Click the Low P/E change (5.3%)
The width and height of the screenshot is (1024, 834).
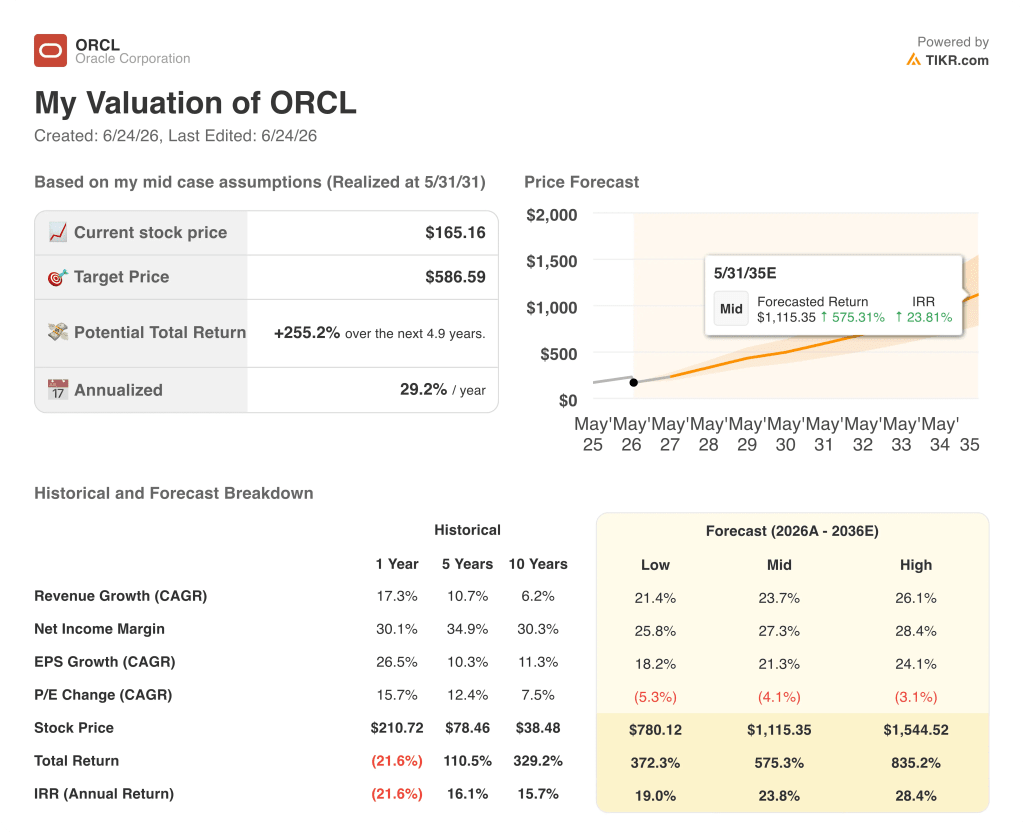click(655, 697)
